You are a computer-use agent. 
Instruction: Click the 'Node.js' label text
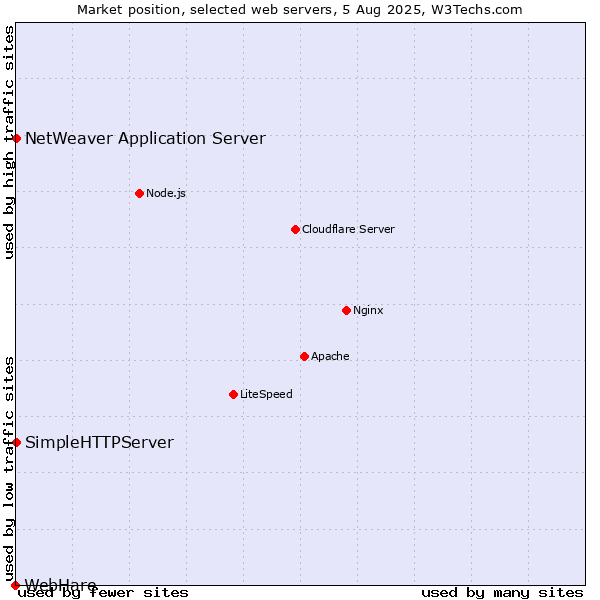pyautogui.click(x=166, y=193)
